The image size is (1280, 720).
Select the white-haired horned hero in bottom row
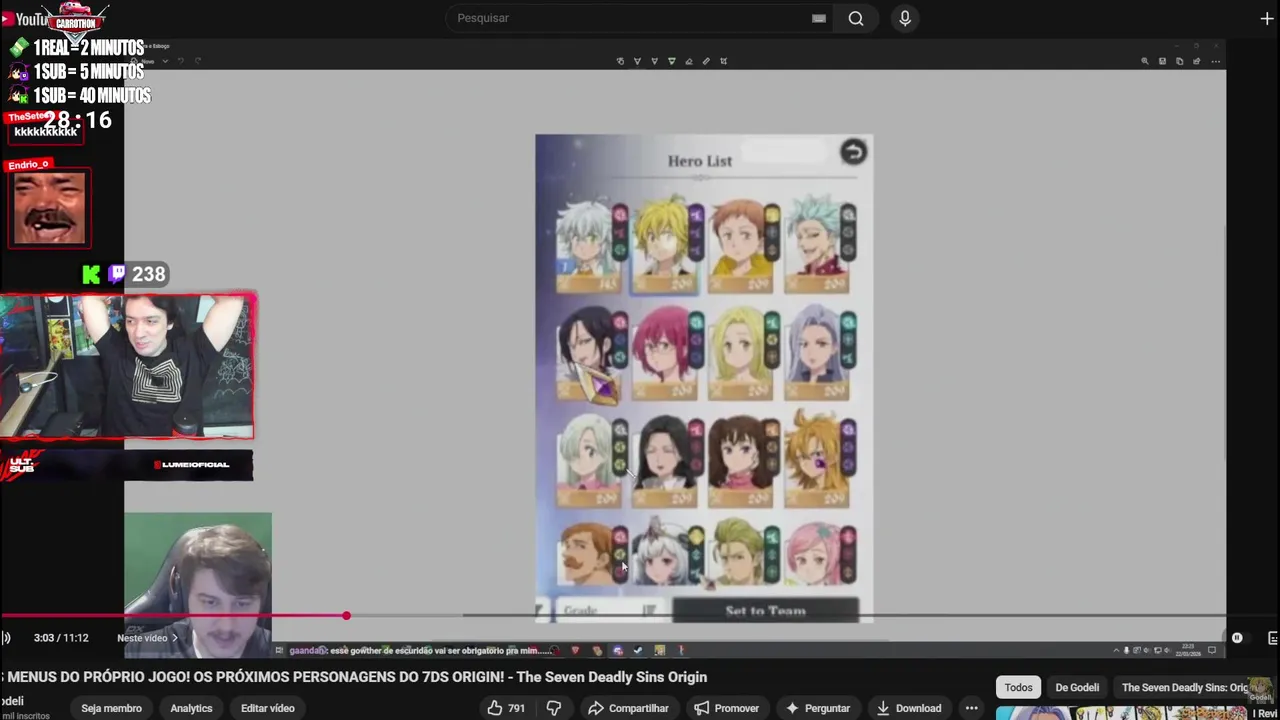(667, 553)
